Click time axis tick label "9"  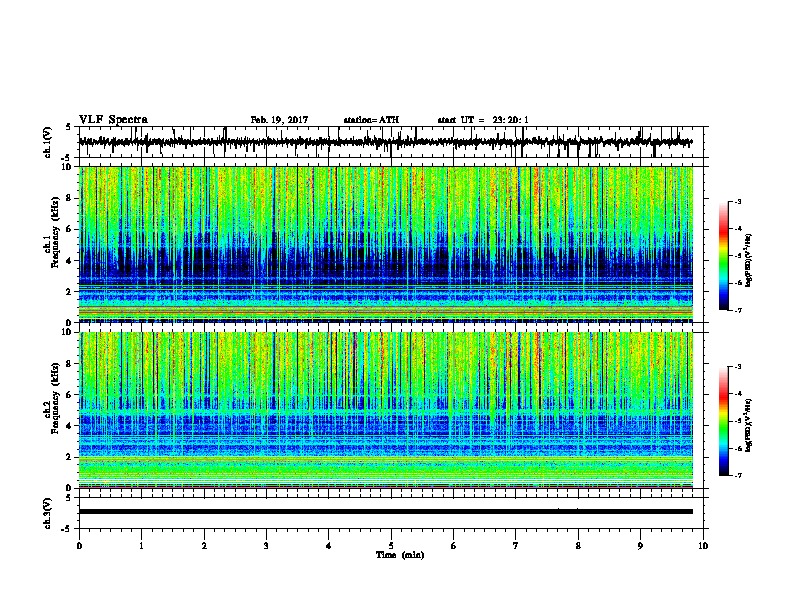point(640,546)
